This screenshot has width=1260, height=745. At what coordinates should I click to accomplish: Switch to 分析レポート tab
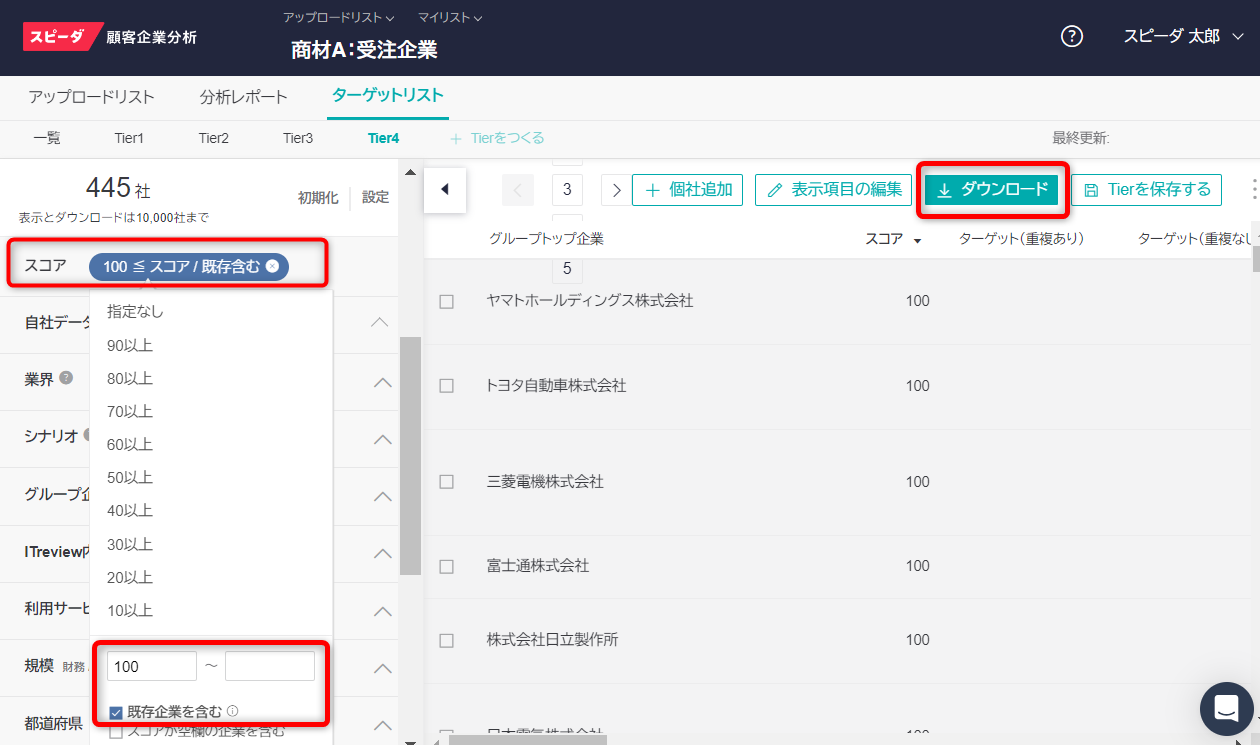click(243, 97)
